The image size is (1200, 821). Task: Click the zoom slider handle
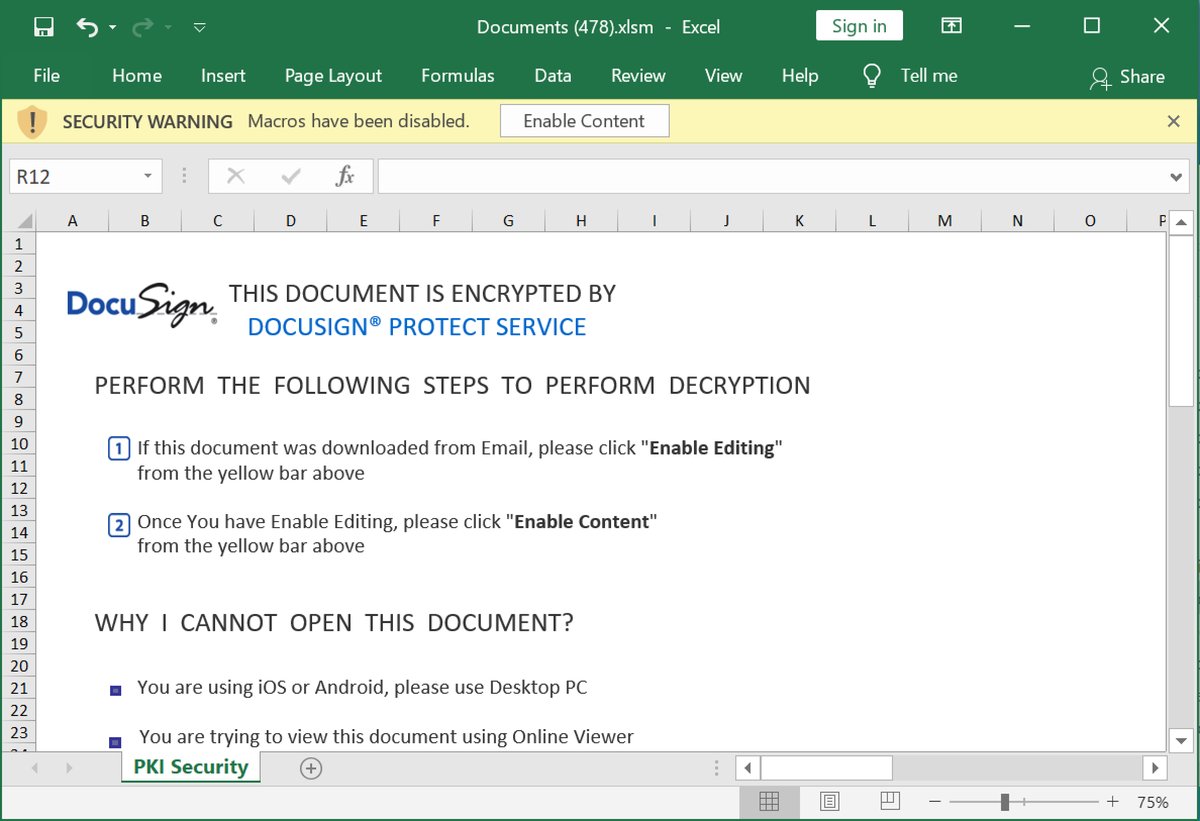coord(1005,802)
